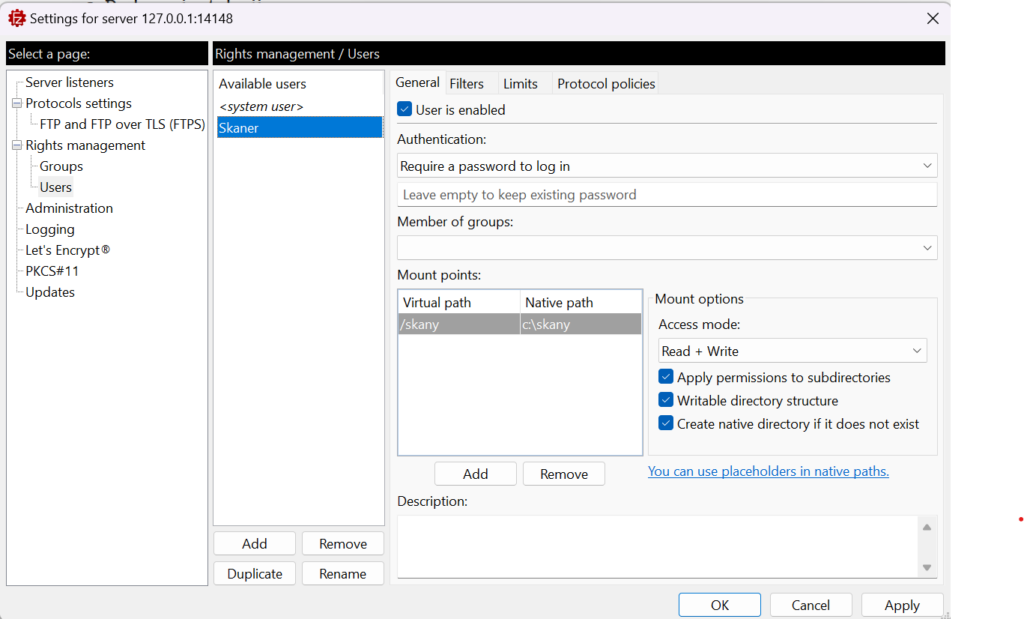Select Logging in the page tree
Viewport: 1024px width, 619px height.
pyautogui.click(x=50, y=229)
